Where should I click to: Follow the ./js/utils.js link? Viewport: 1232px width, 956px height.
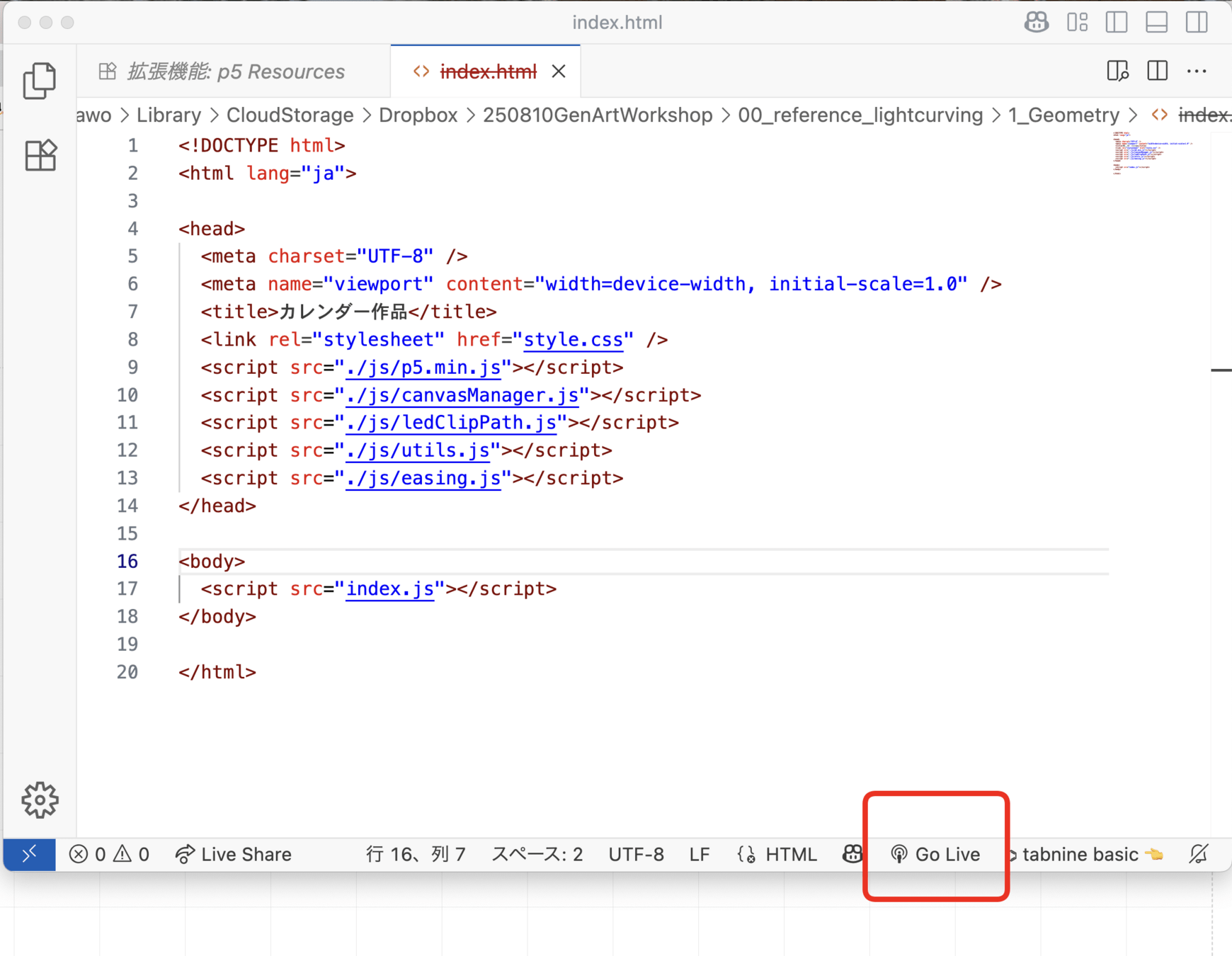[x=417, y=450]
